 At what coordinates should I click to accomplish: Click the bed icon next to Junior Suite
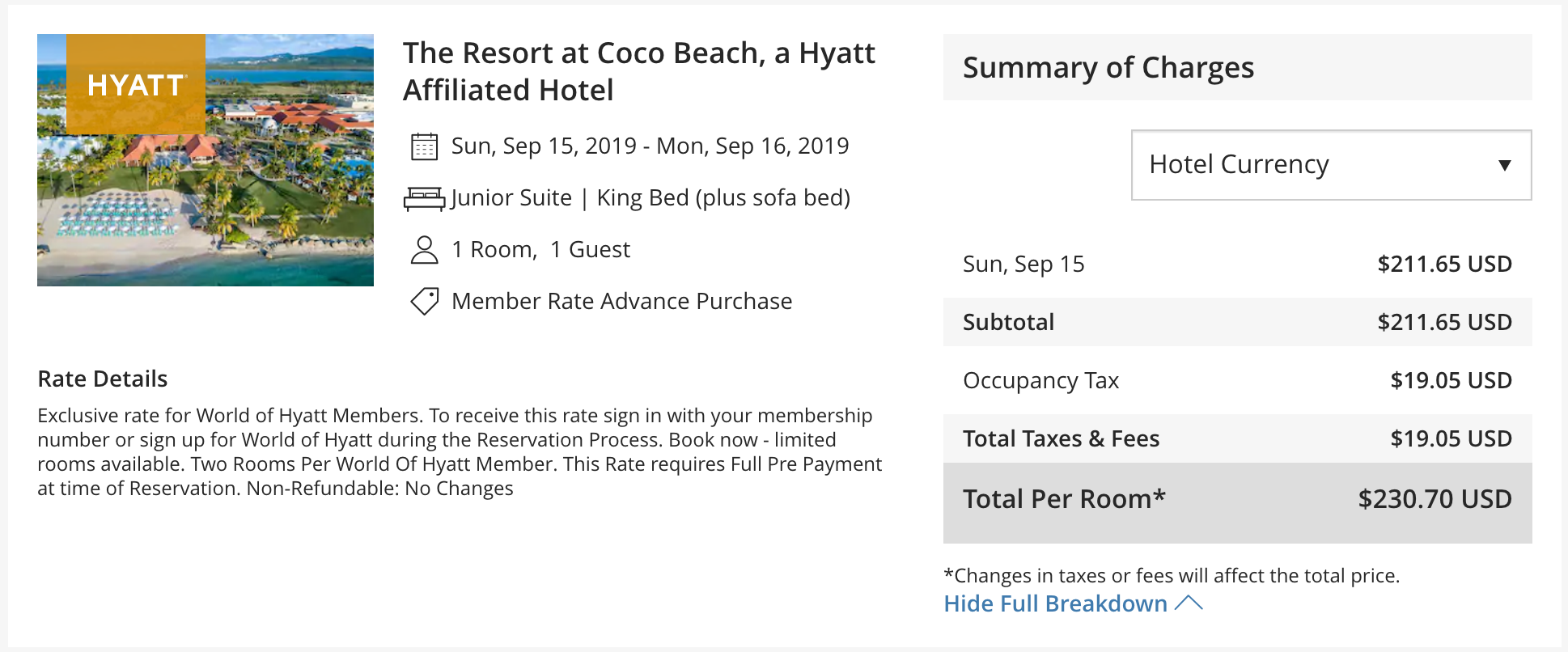tap(424, 198)
